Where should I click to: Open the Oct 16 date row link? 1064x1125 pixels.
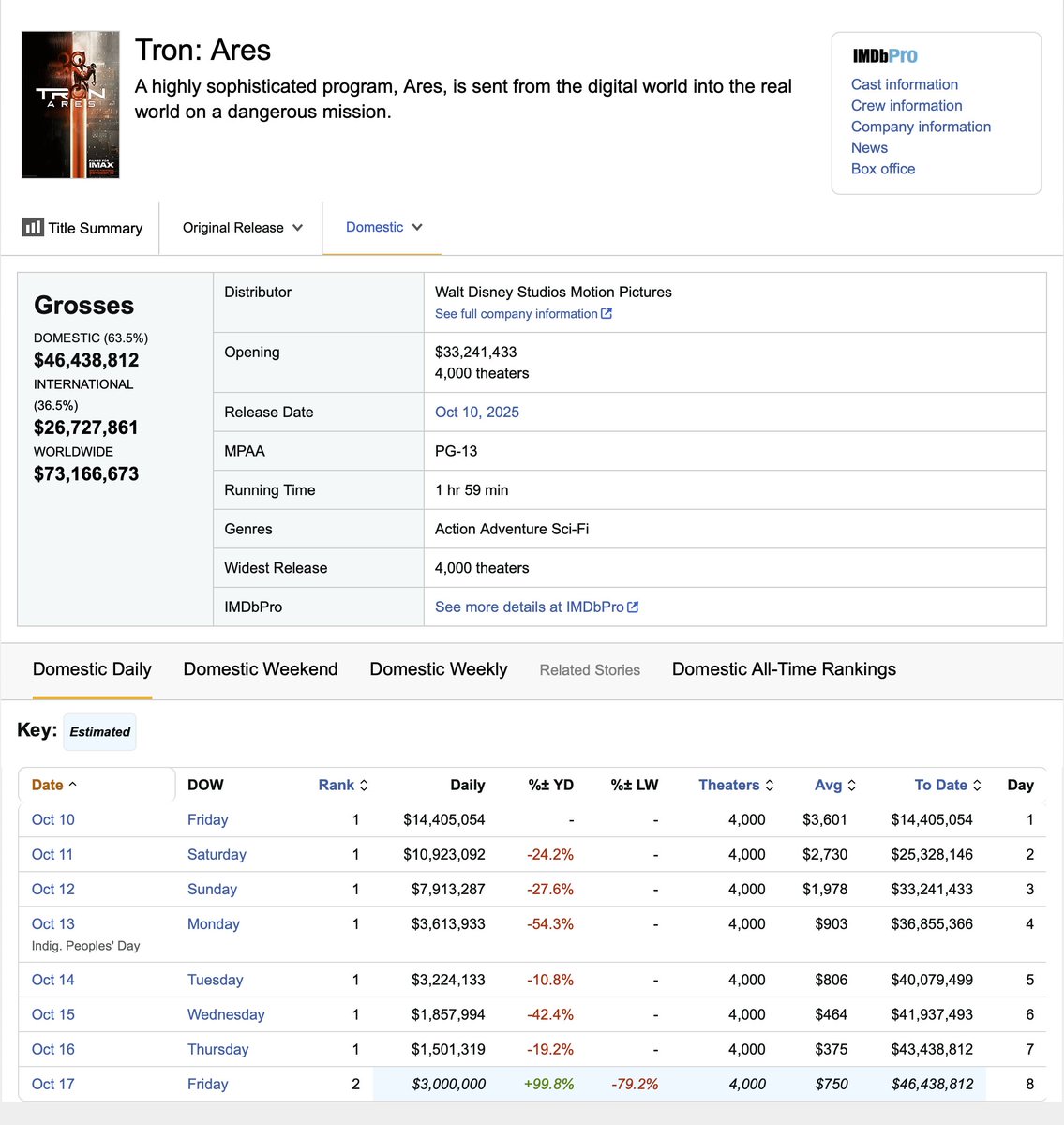click(53, 1049)
